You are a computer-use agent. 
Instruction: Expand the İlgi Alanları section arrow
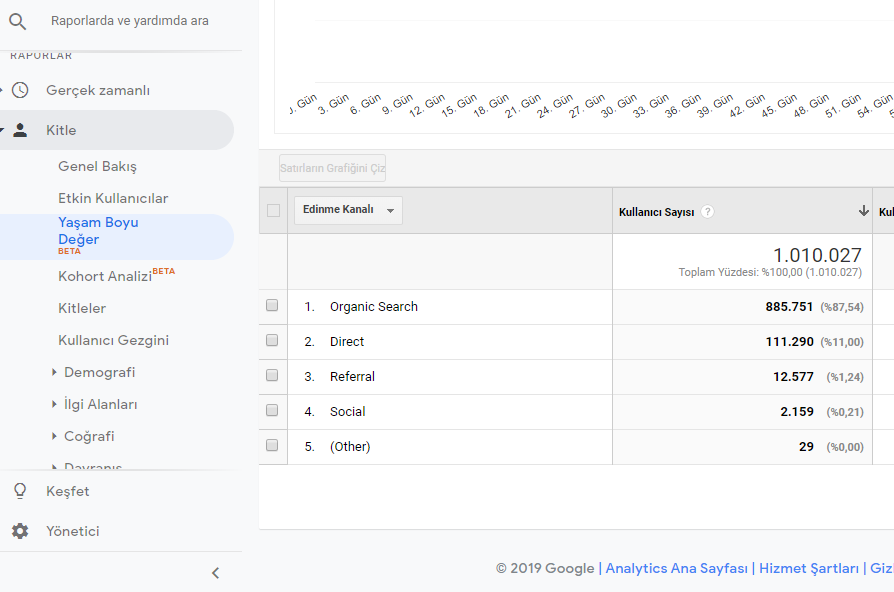pos(54,404)
